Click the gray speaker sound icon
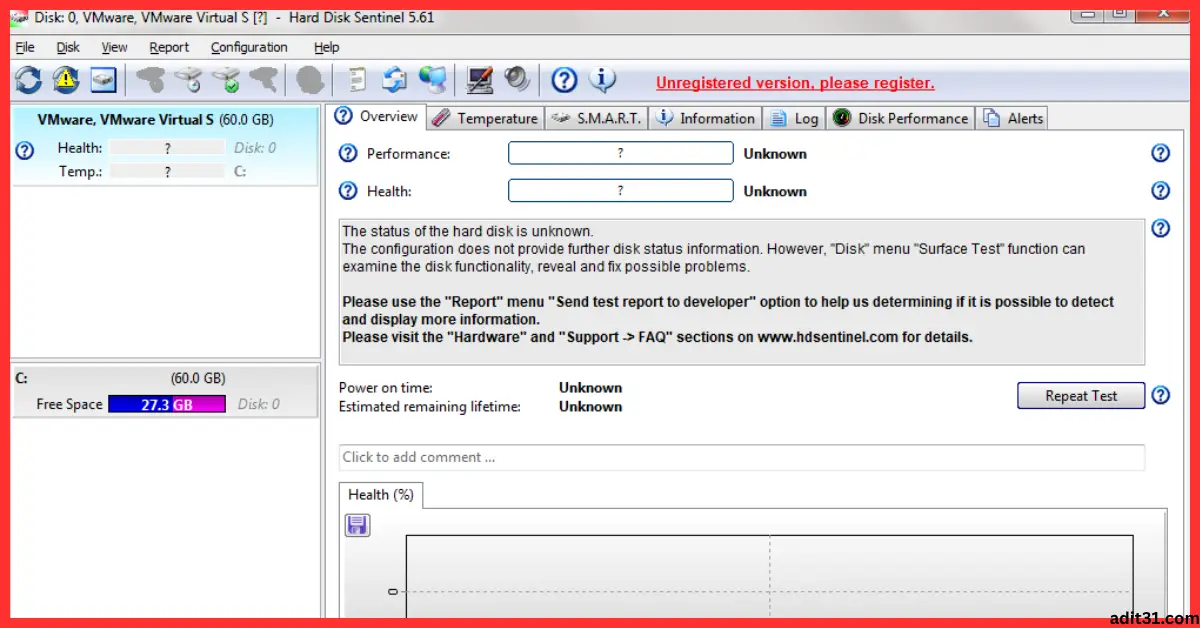 click(517, 79)
